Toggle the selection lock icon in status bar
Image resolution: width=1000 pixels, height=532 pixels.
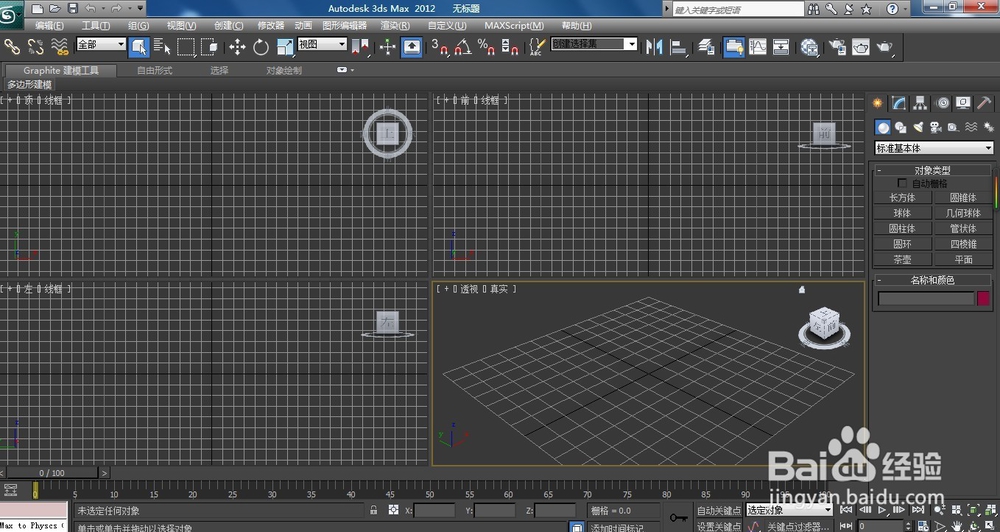(374, 510)
